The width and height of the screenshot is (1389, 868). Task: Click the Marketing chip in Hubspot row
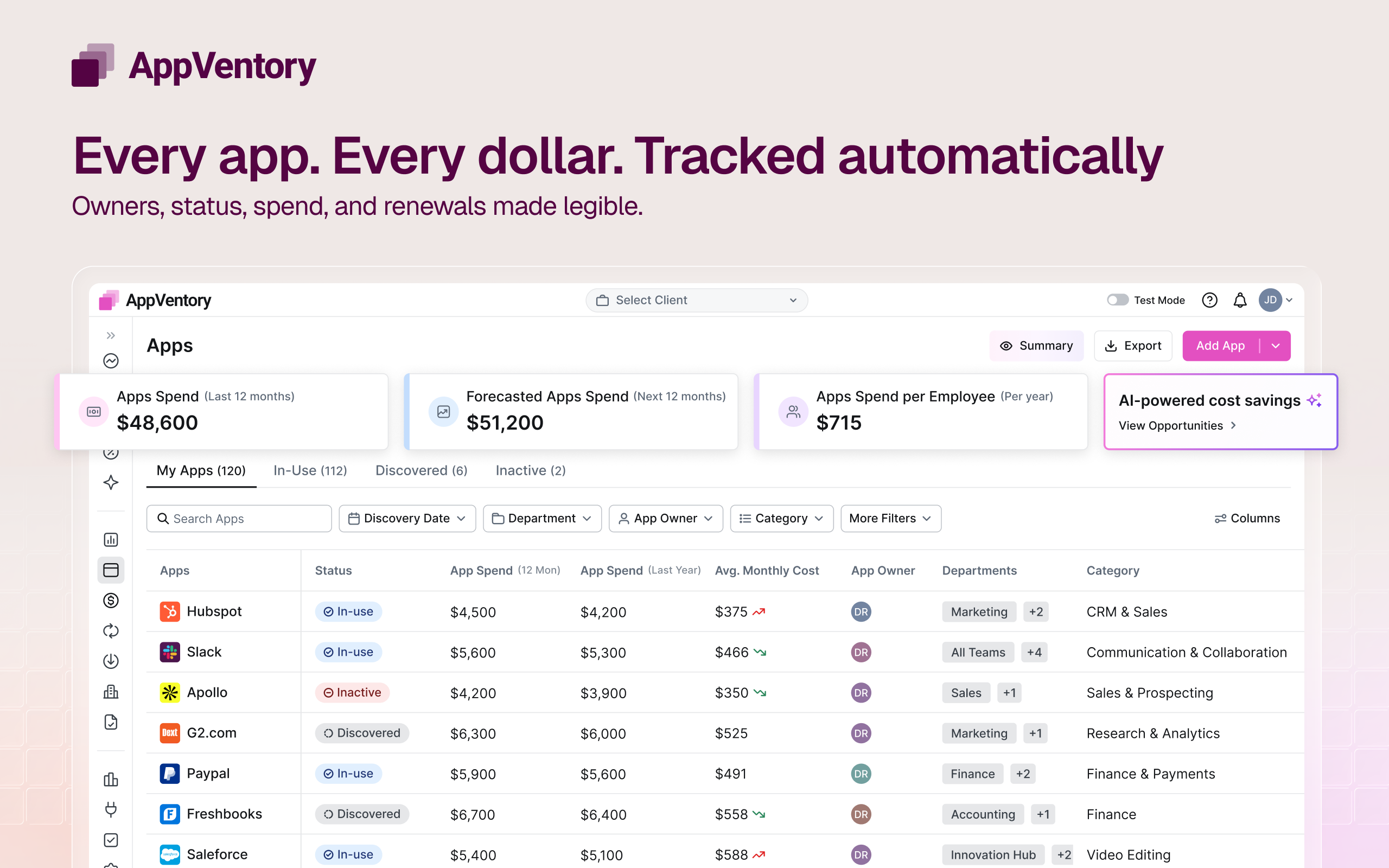pos(979,611)
